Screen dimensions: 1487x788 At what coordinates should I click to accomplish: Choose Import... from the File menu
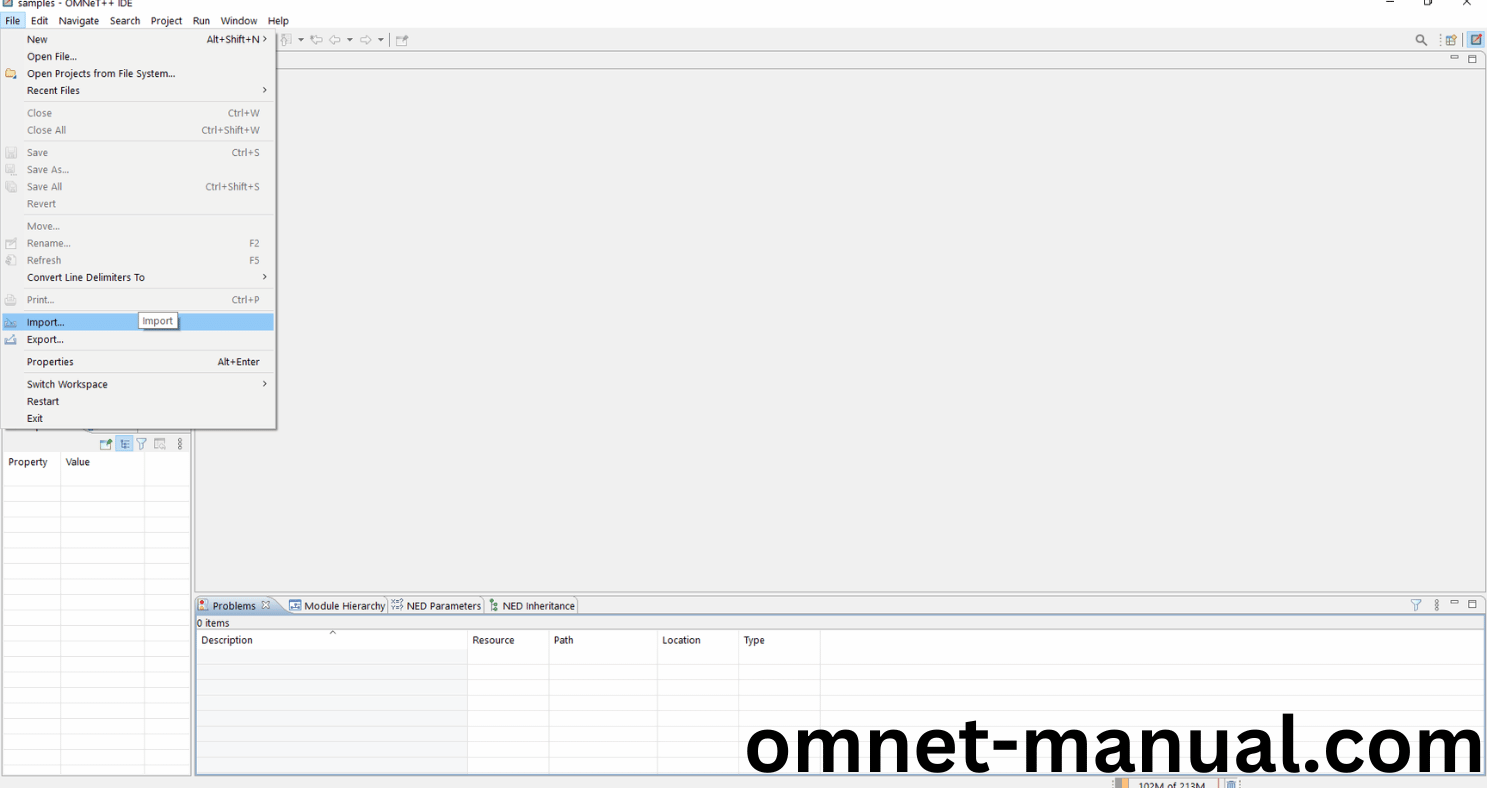46,323
